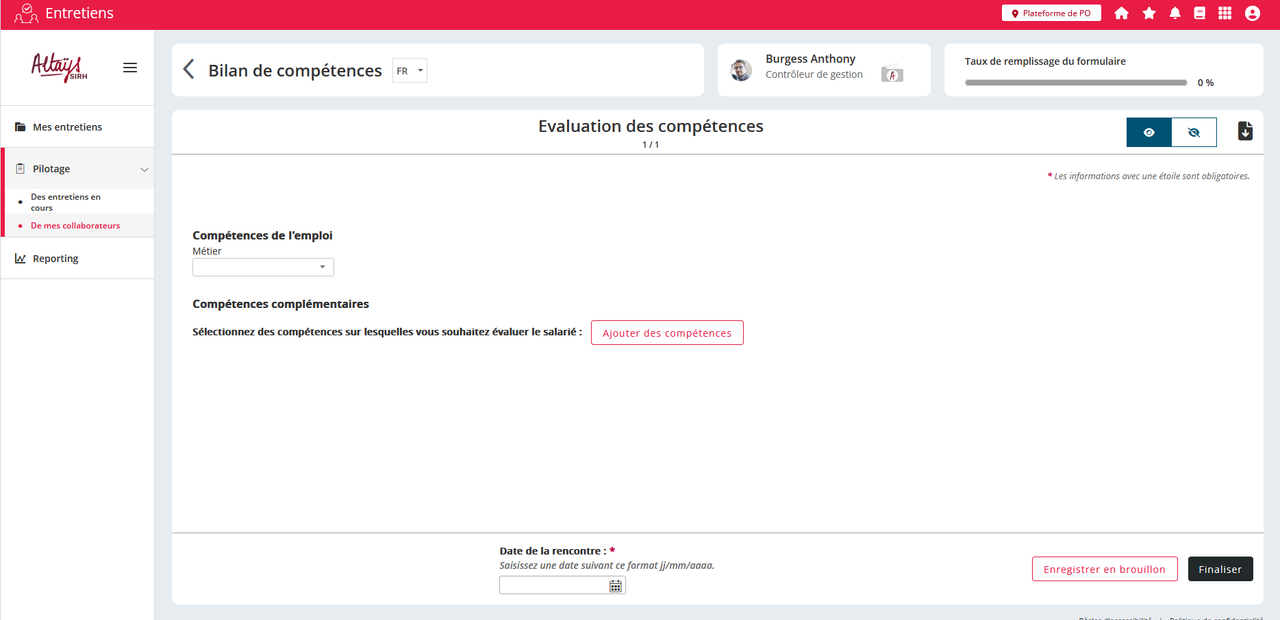Open the documentation book icon
This screenshot has height=620, width=1280.
[x=1200, y=13]
